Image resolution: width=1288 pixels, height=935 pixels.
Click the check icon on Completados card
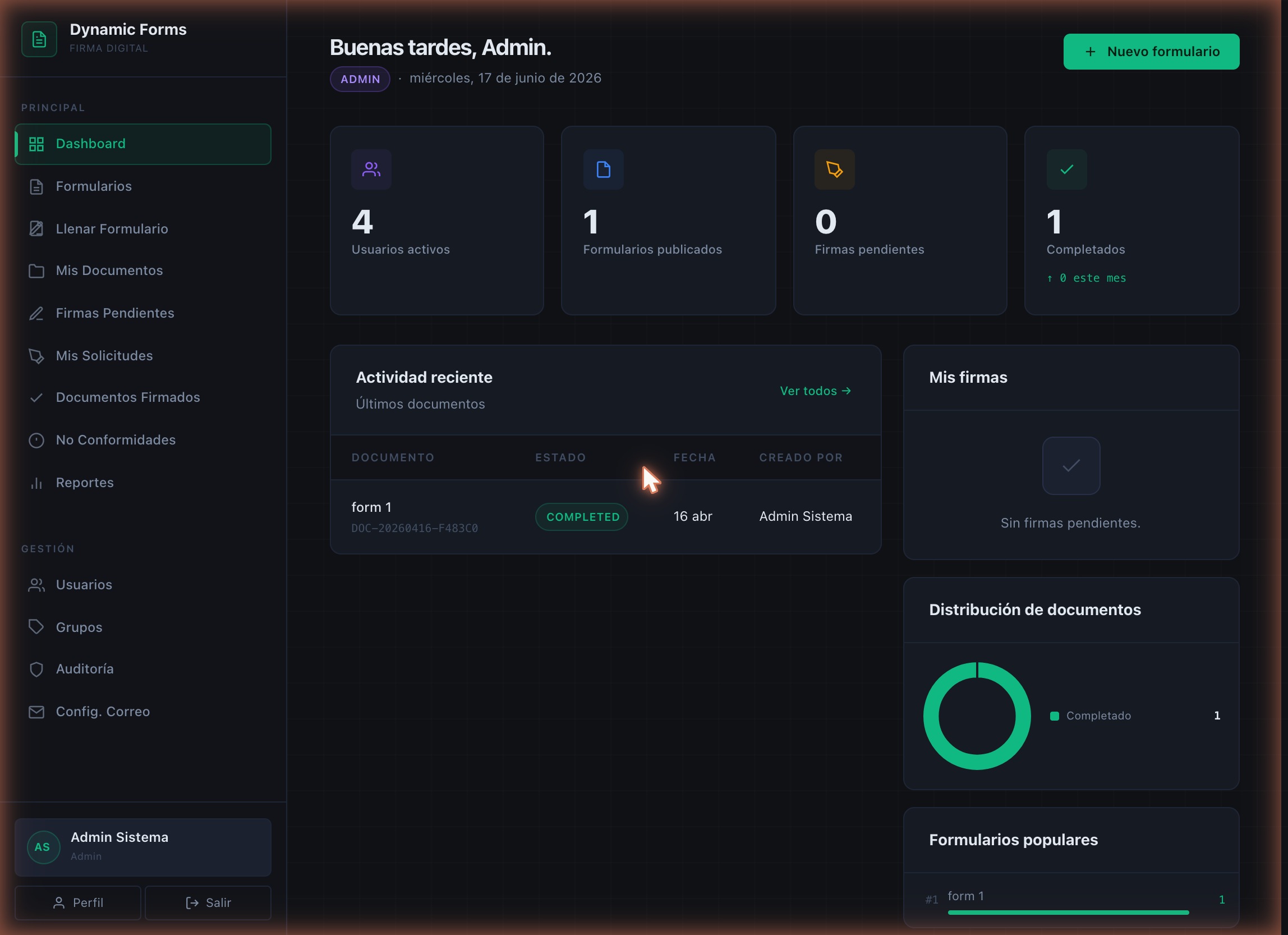click(1066, 169)
